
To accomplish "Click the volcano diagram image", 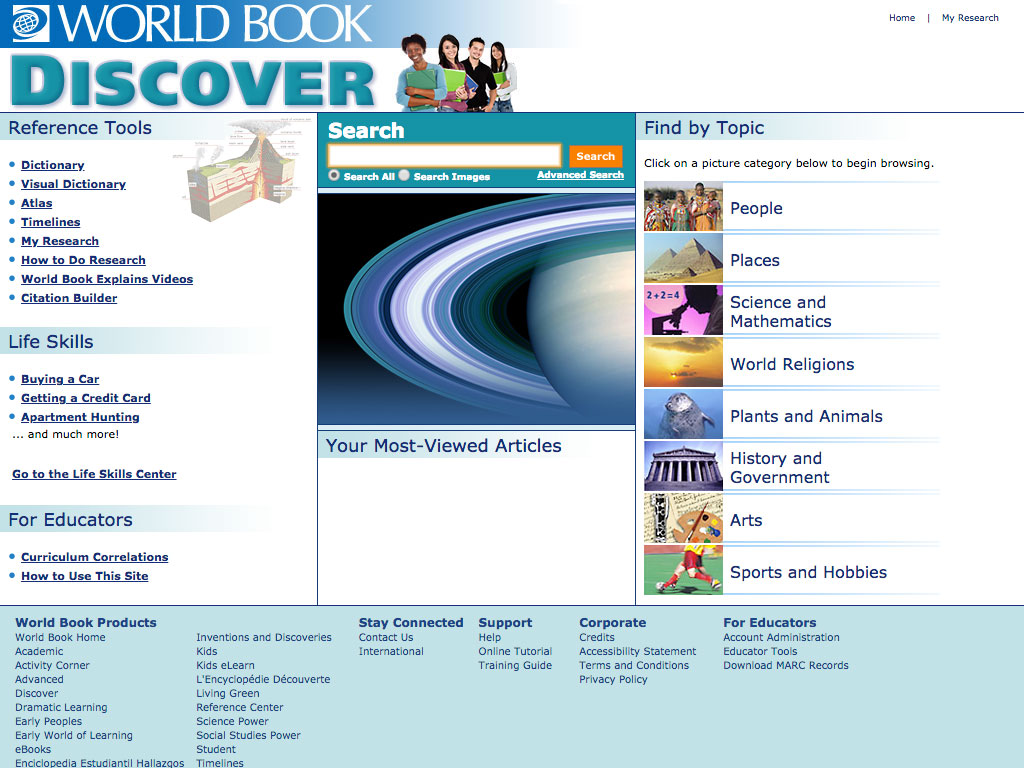I will click(243, 170).
